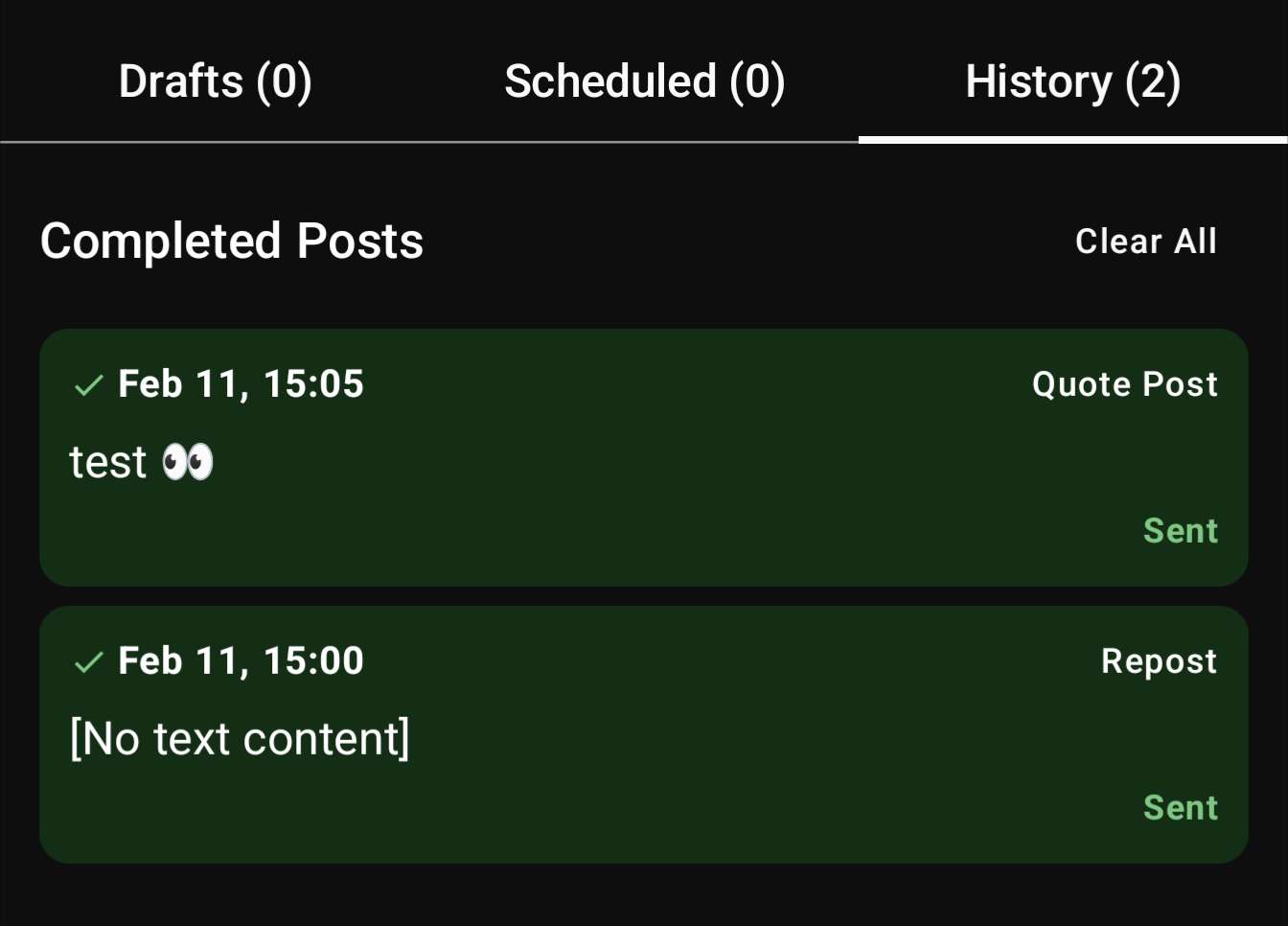
Task: Select the Feb 11, 15:00 timestamp
Action: click(x=241, y=661)
